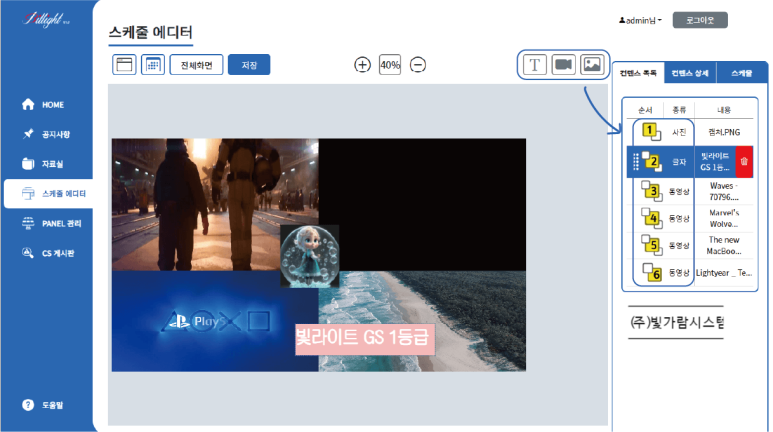
Task: Add video content with the camera icon
Action: (x=563, y=65)
